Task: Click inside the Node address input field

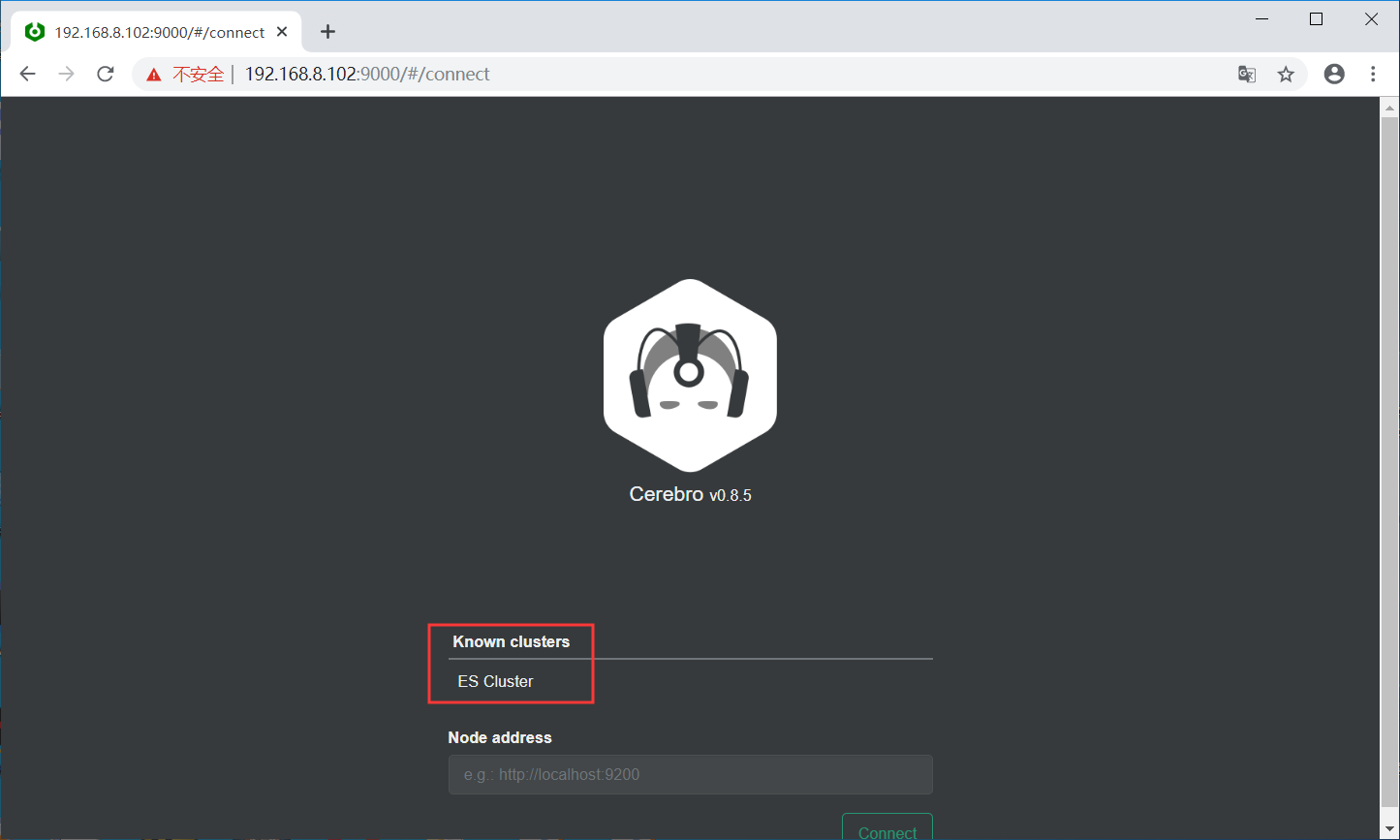Action: click(x=690, y=774)
